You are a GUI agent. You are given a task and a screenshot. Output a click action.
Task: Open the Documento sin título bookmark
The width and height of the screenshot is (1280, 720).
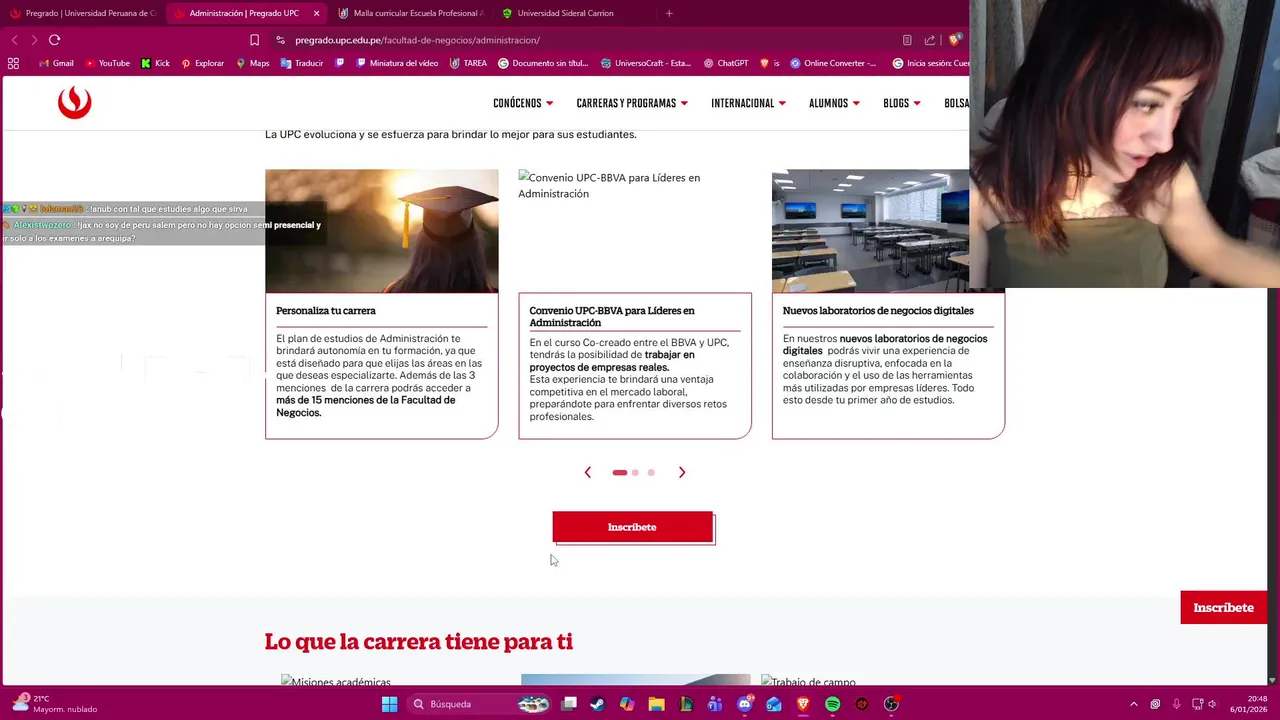(x=543, y=63)
